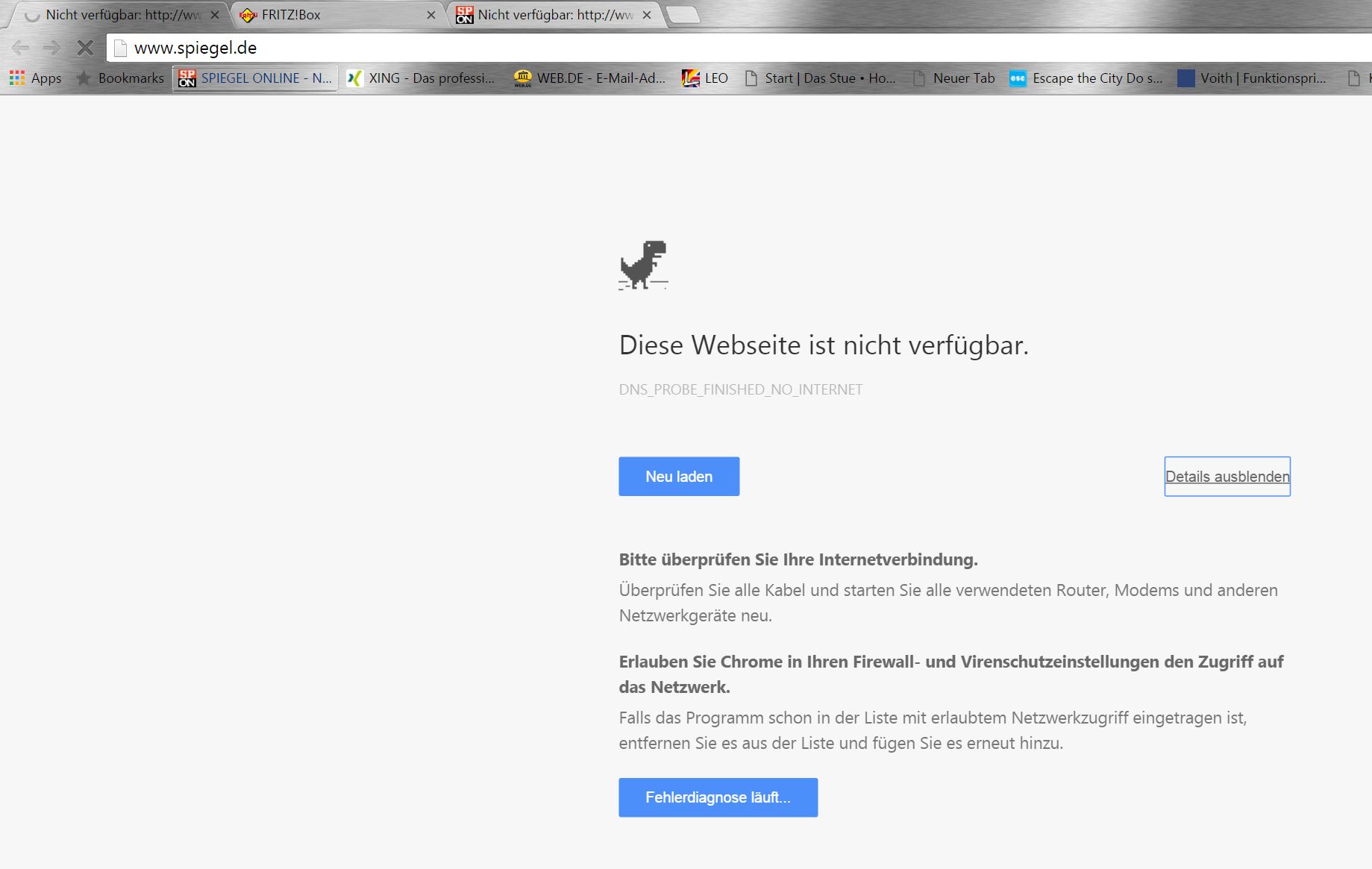Click the page icon in address bar
The image size is (1372, 869).
coord(120,48)
